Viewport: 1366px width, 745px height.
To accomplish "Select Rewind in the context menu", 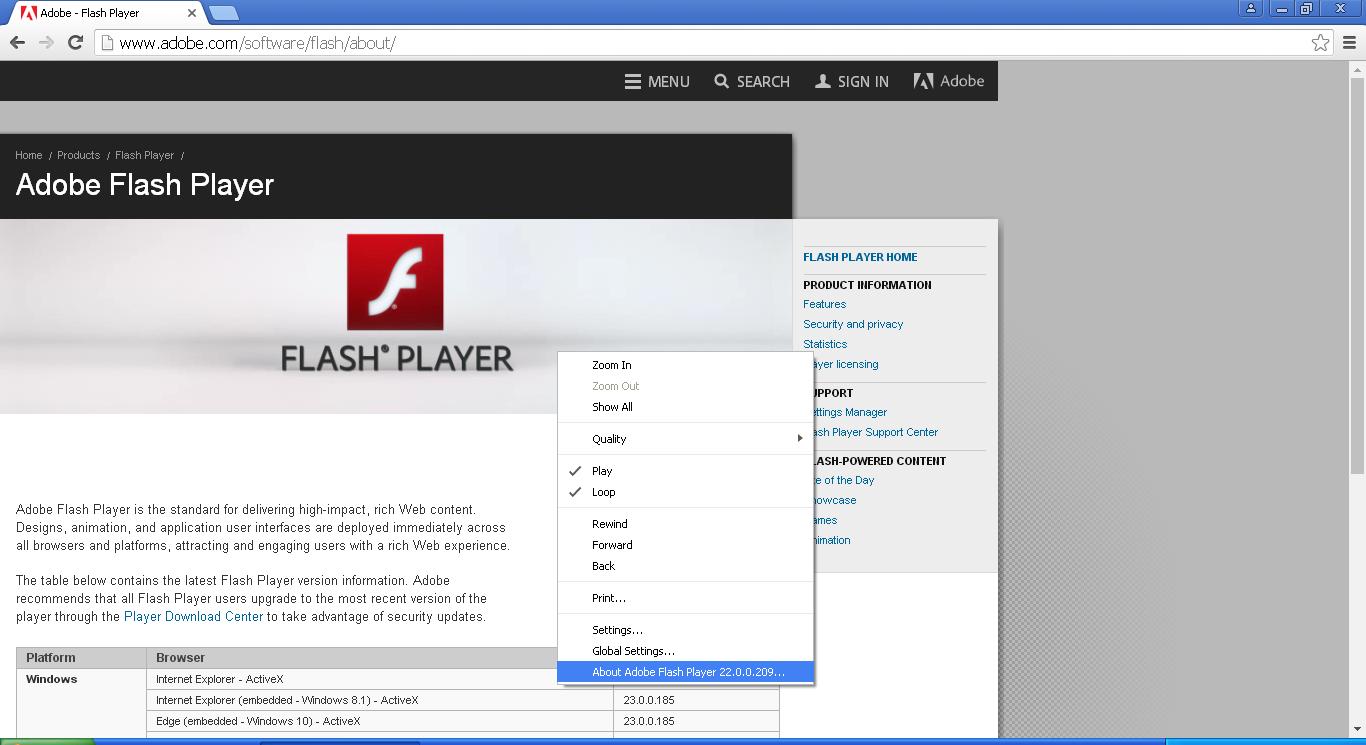I will (685, 524).
